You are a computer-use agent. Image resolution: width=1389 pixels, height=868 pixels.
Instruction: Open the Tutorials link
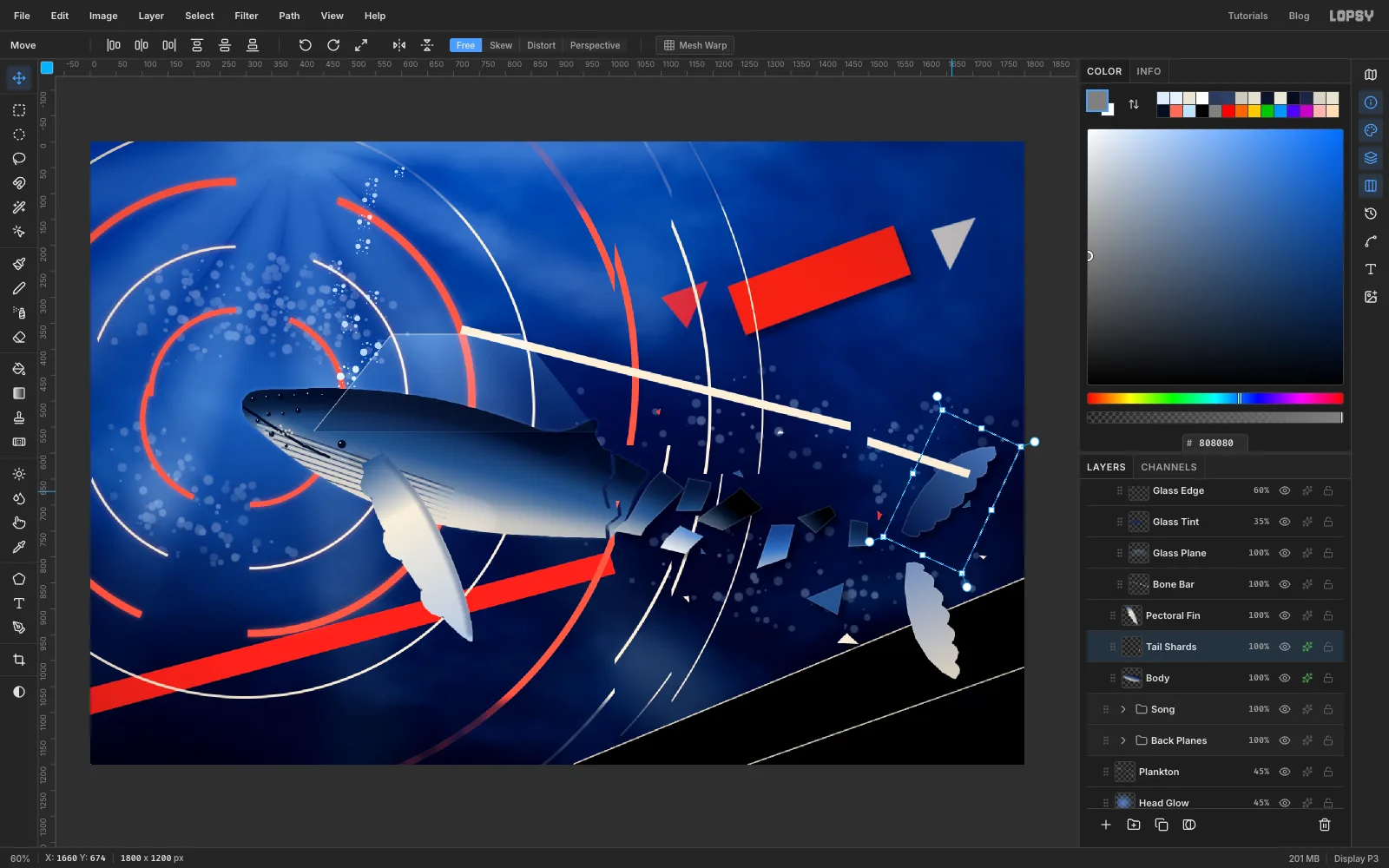coord(1247,16)
